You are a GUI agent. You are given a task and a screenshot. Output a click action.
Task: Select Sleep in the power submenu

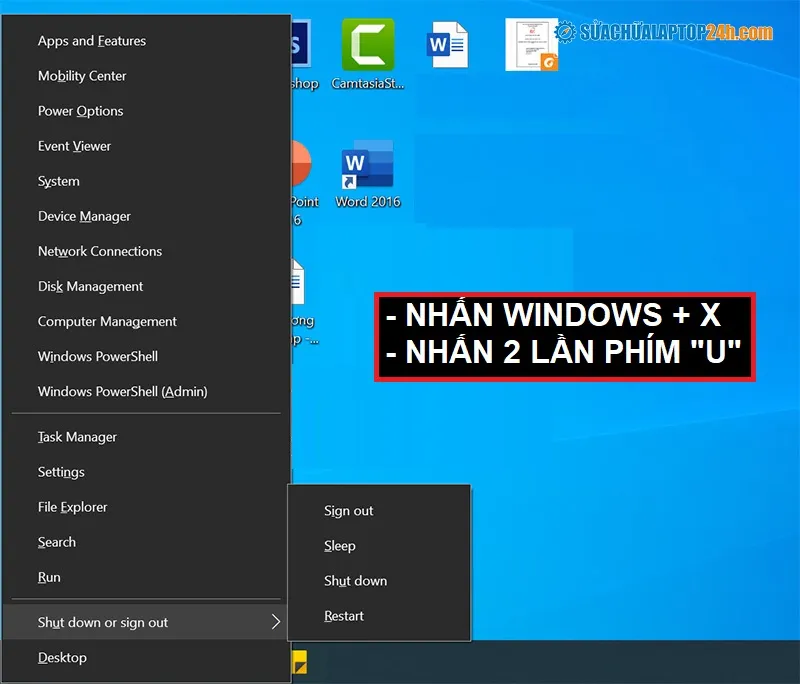[340, 546]
